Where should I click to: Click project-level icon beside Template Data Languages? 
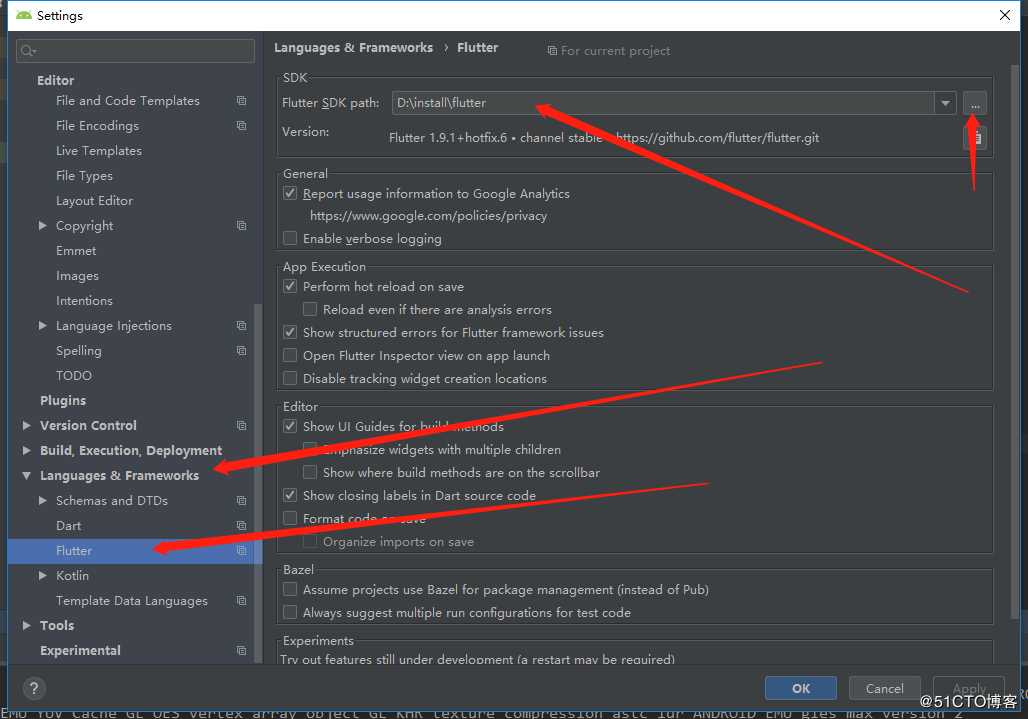pos(241,600)
